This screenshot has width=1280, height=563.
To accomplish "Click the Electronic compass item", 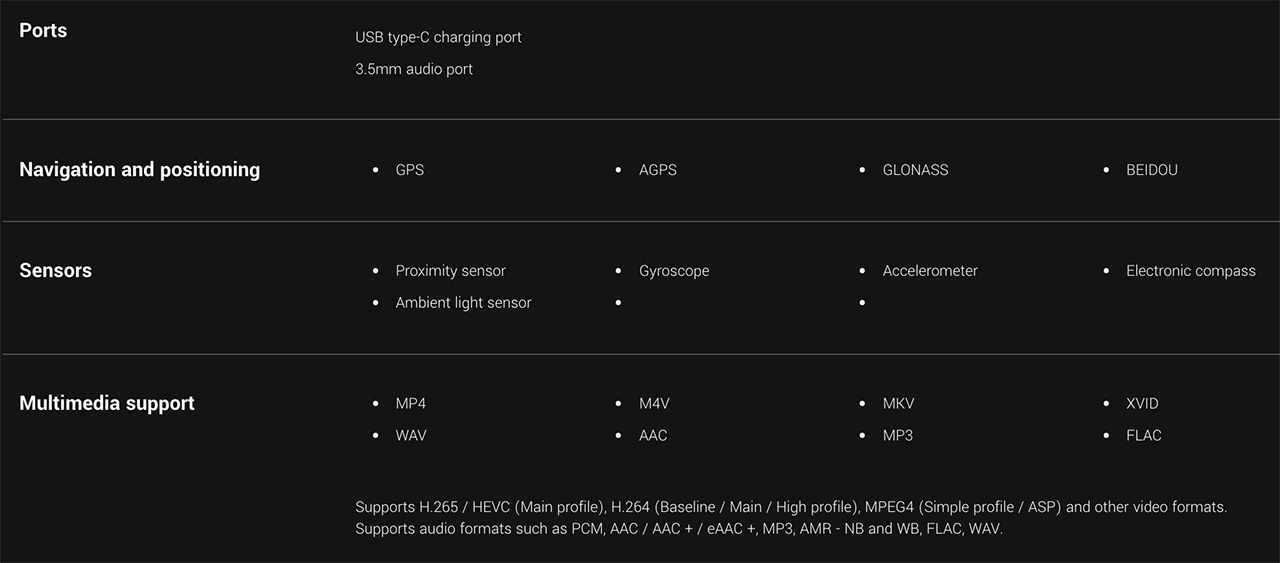I will 1190,271.
